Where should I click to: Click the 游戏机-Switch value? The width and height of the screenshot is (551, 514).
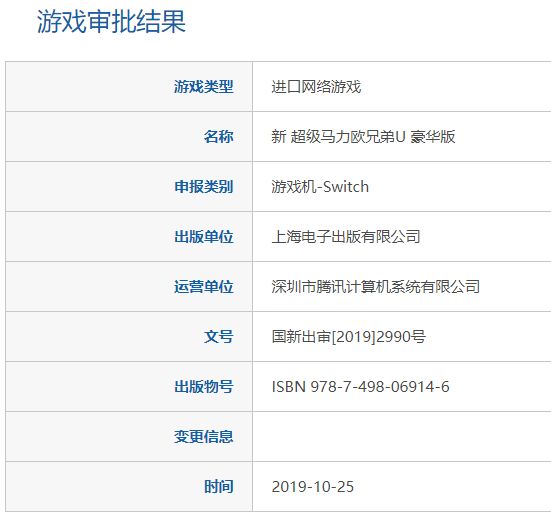point(320,187)
